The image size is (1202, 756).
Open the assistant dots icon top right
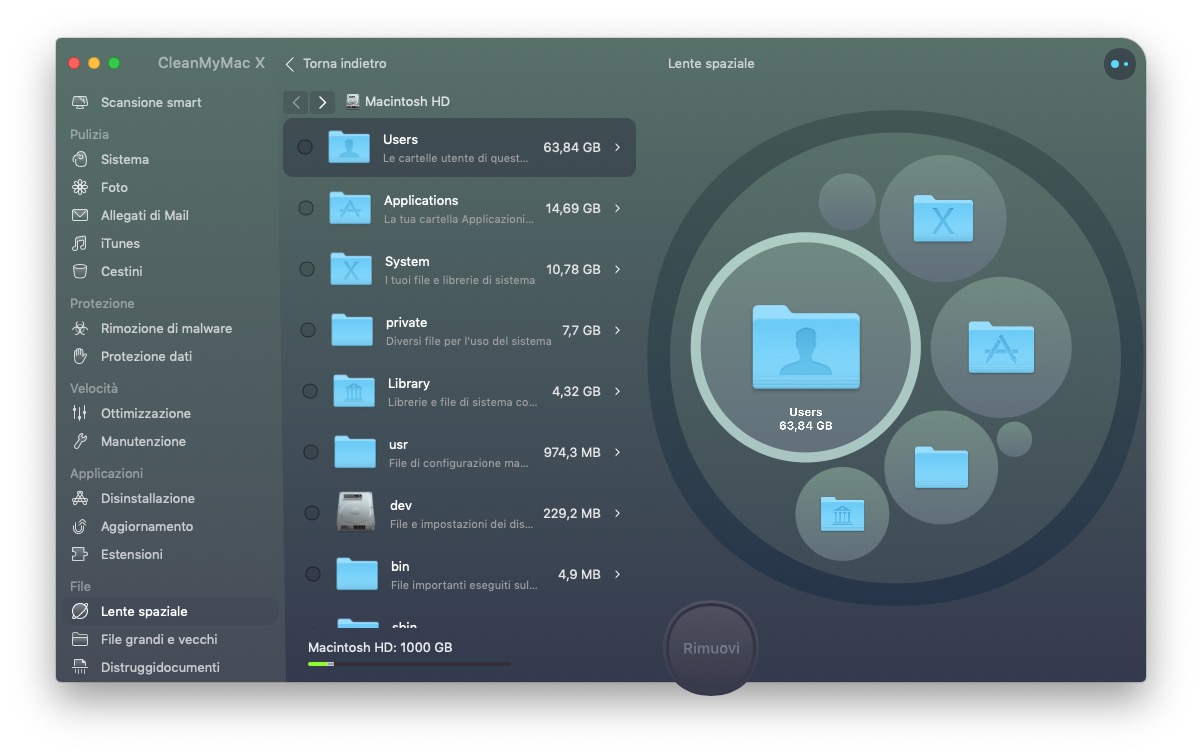coord(1119,64)
